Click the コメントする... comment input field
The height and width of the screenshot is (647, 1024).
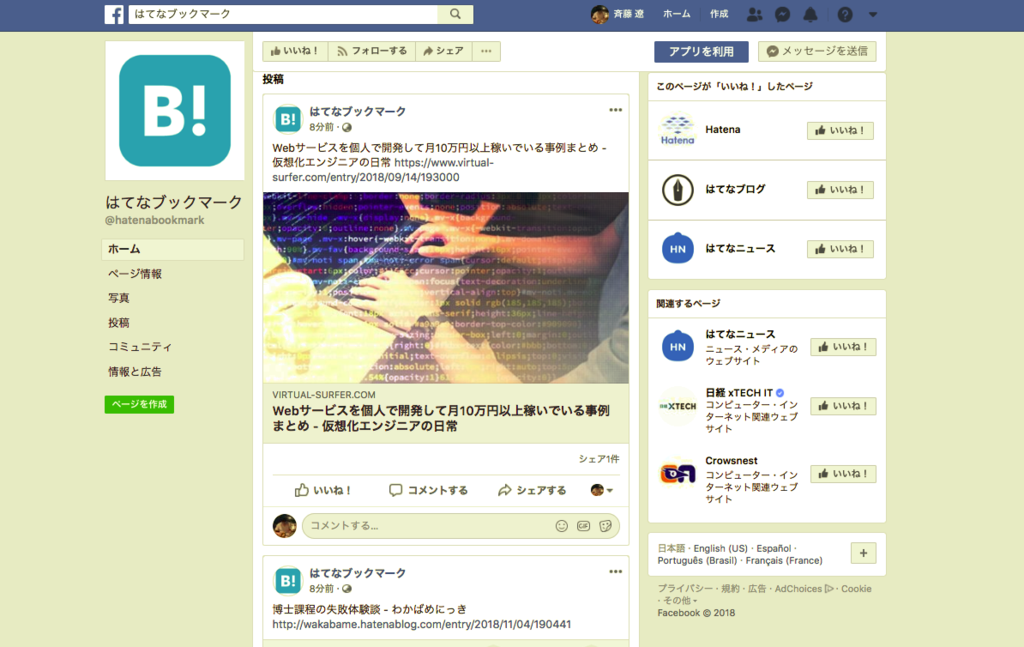460,526
